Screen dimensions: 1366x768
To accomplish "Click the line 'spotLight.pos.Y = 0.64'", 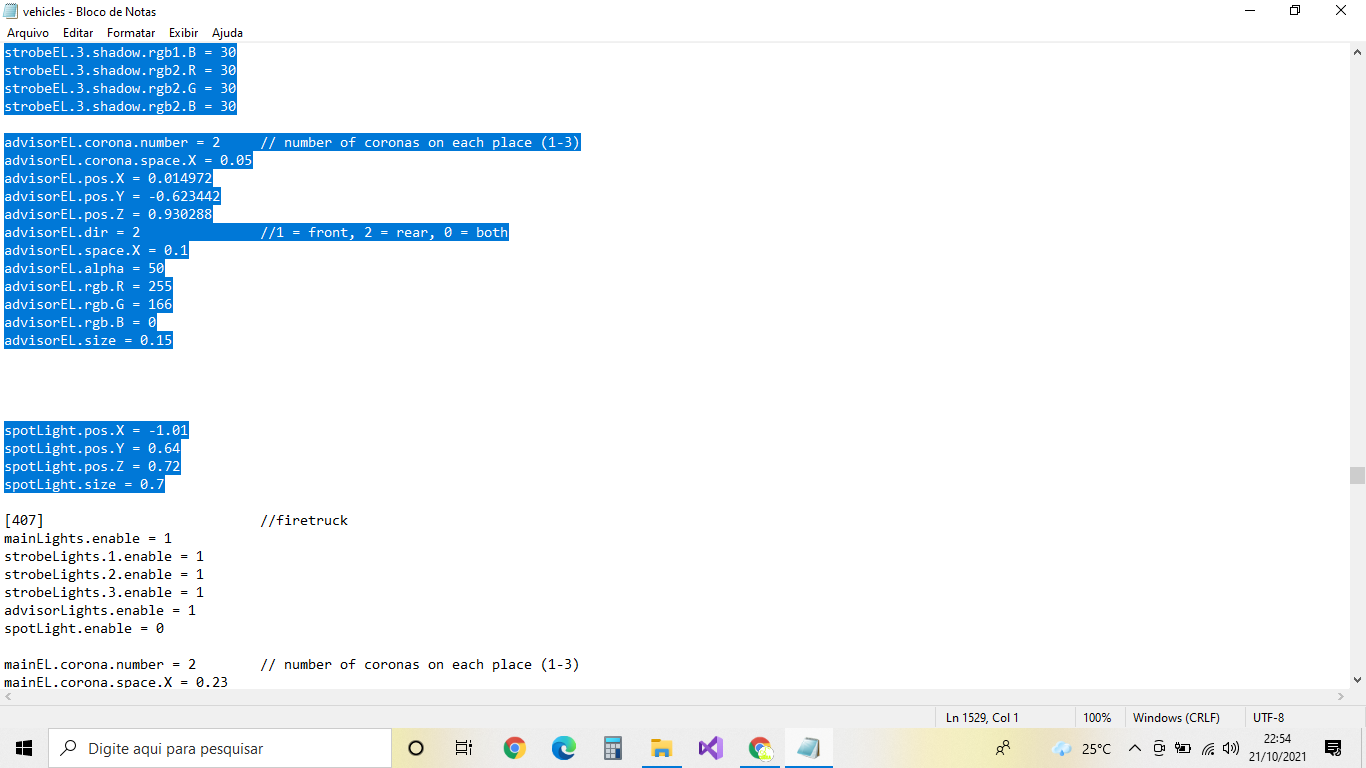I will pos(92,448).
